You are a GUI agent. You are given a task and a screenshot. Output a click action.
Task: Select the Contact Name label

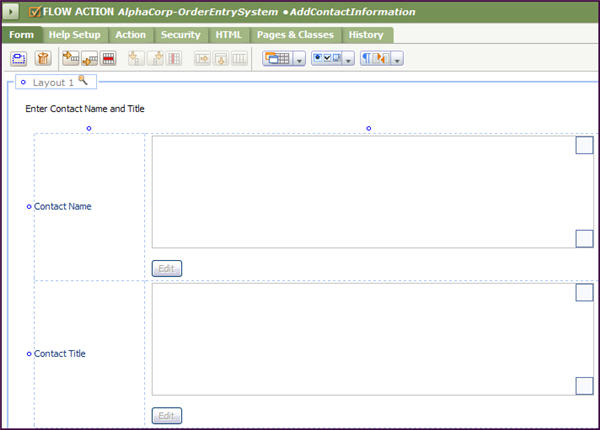coord(63,207)
